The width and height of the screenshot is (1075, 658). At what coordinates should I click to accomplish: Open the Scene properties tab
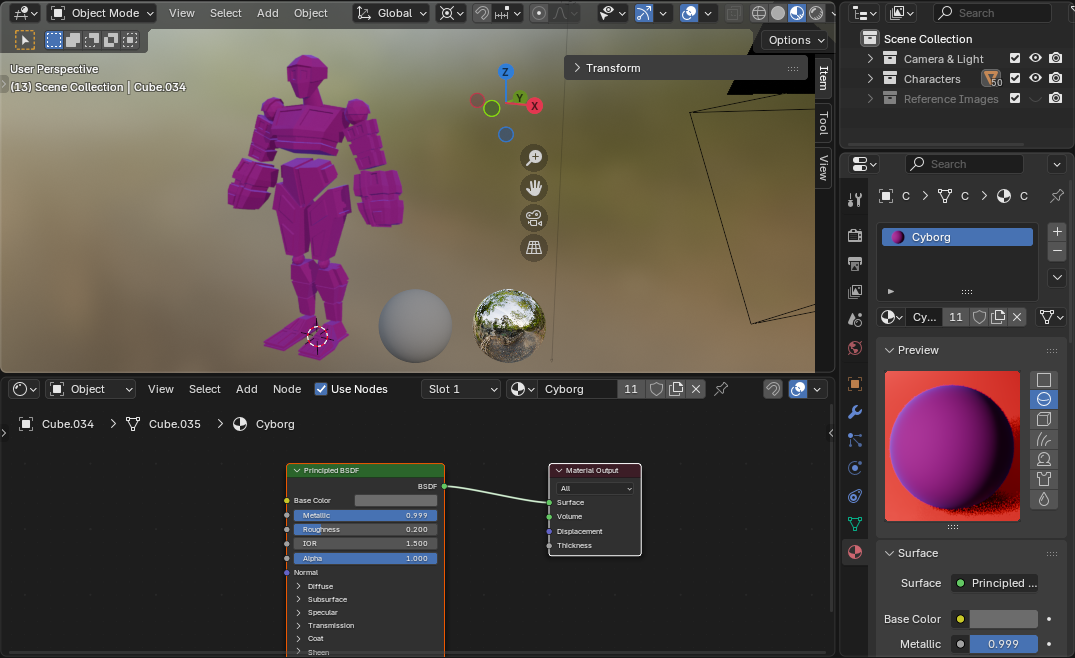point(855,320)
